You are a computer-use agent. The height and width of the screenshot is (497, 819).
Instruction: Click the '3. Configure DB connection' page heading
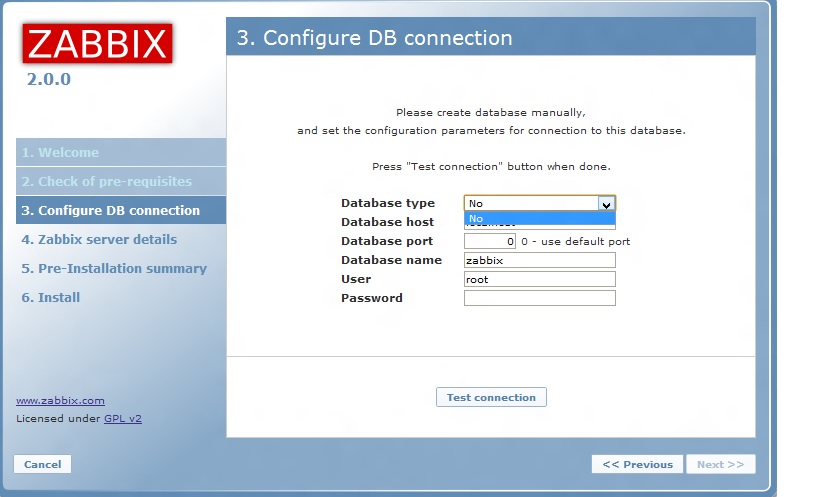pos(375,38)
